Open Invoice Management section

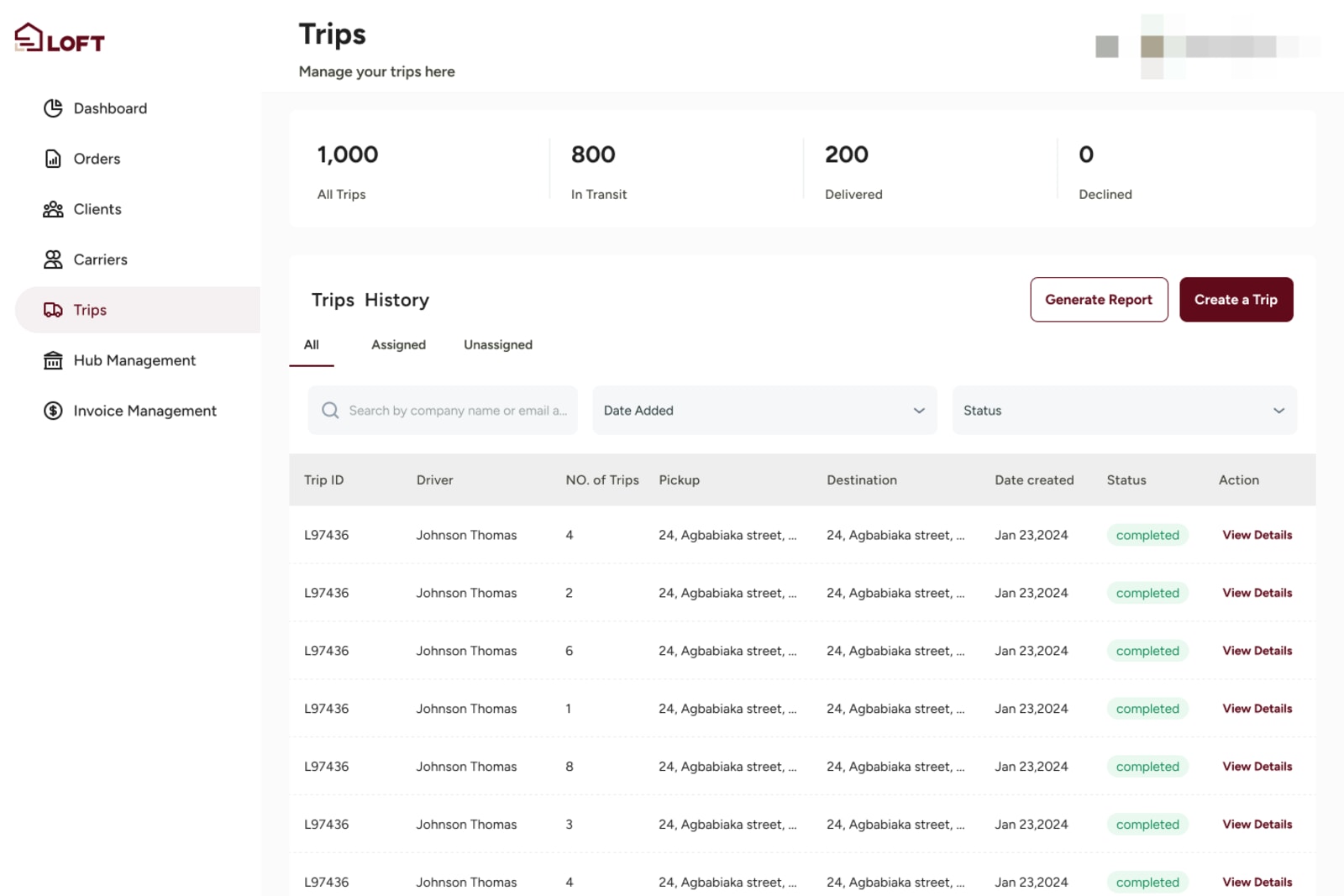pos(144,411)
